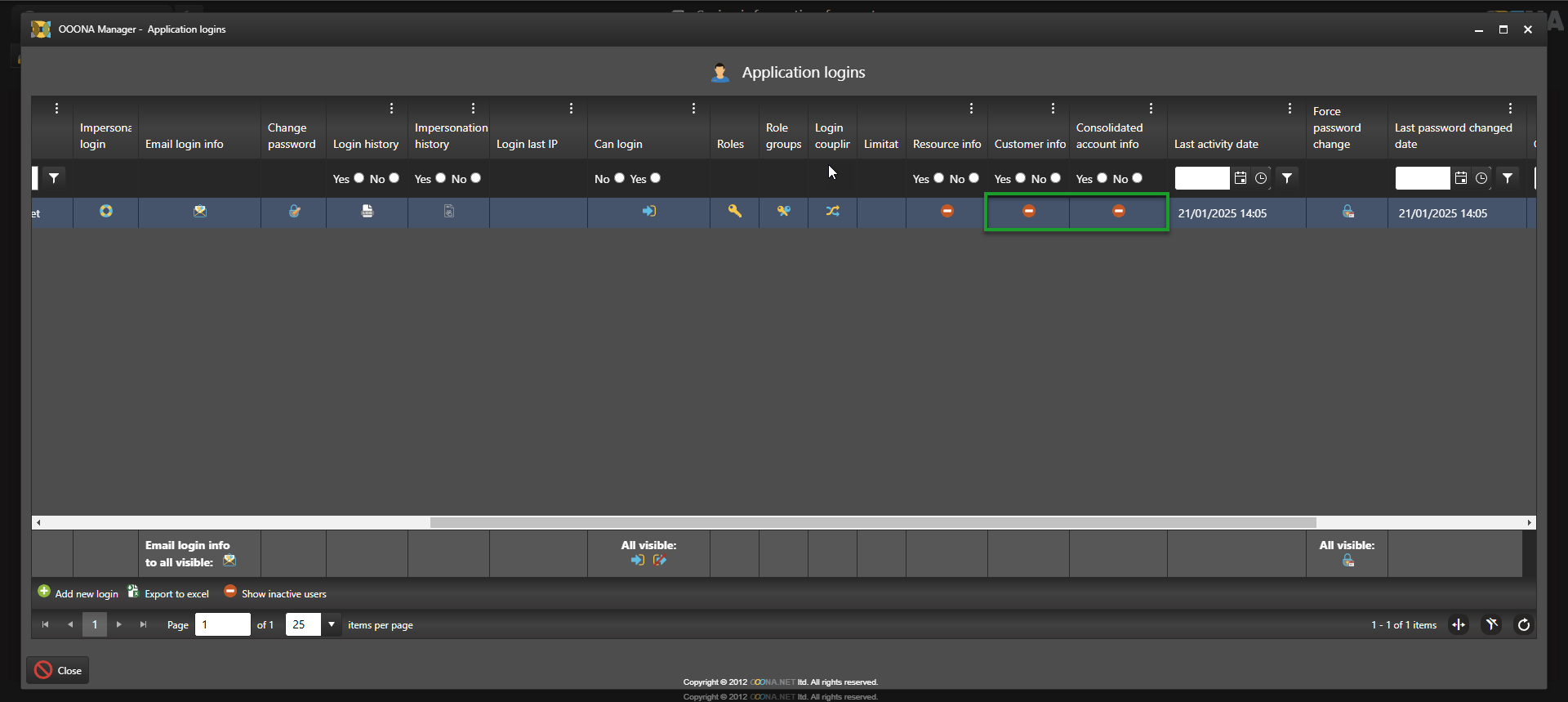This screenshot has height=702, width=1568.
Task: Select No radio under Customer info
Action: [1056, 178]
